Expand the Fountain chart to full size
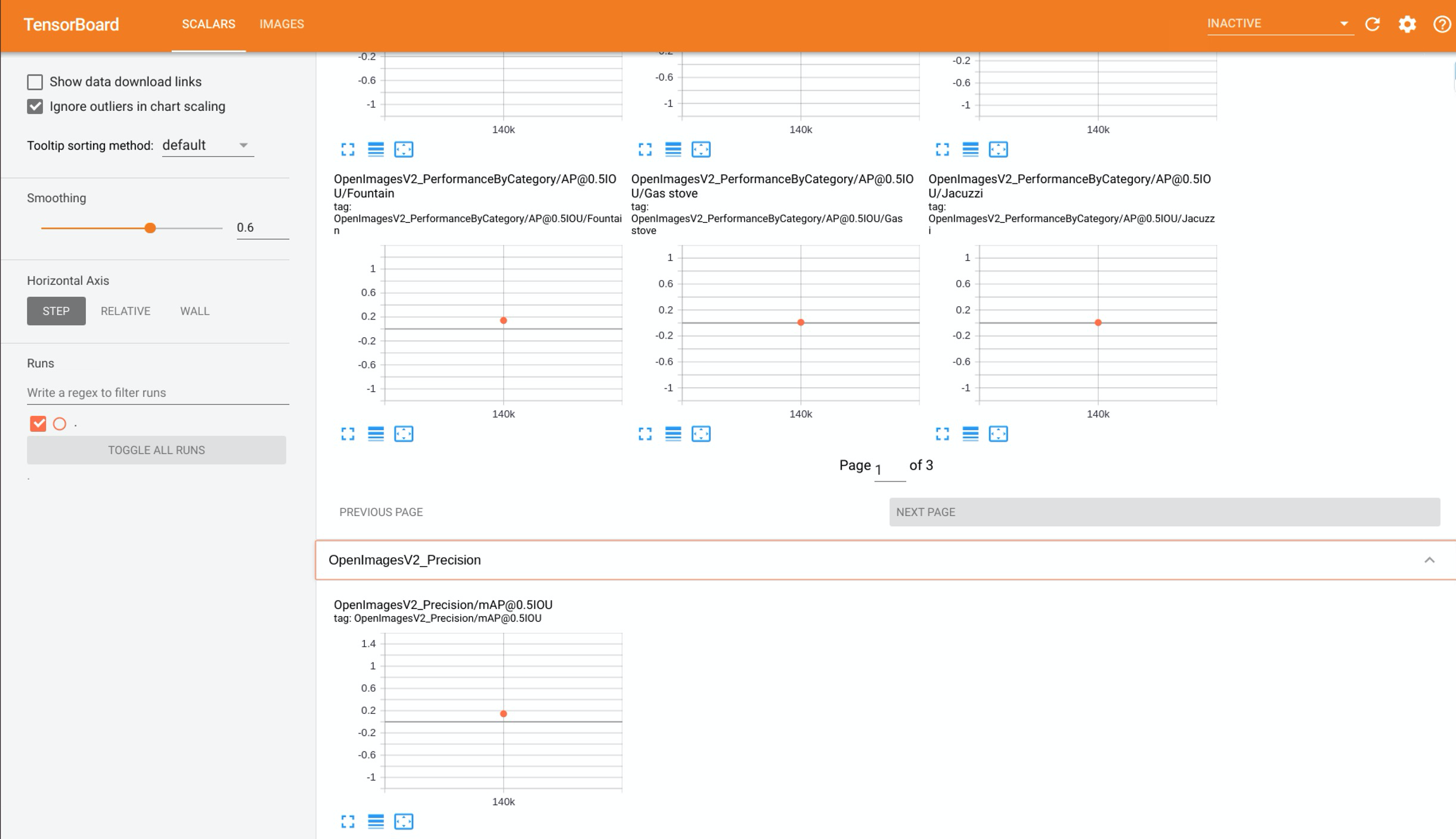Image resolution: width=1456 pixels, height=839 pixels. point(348,434)
